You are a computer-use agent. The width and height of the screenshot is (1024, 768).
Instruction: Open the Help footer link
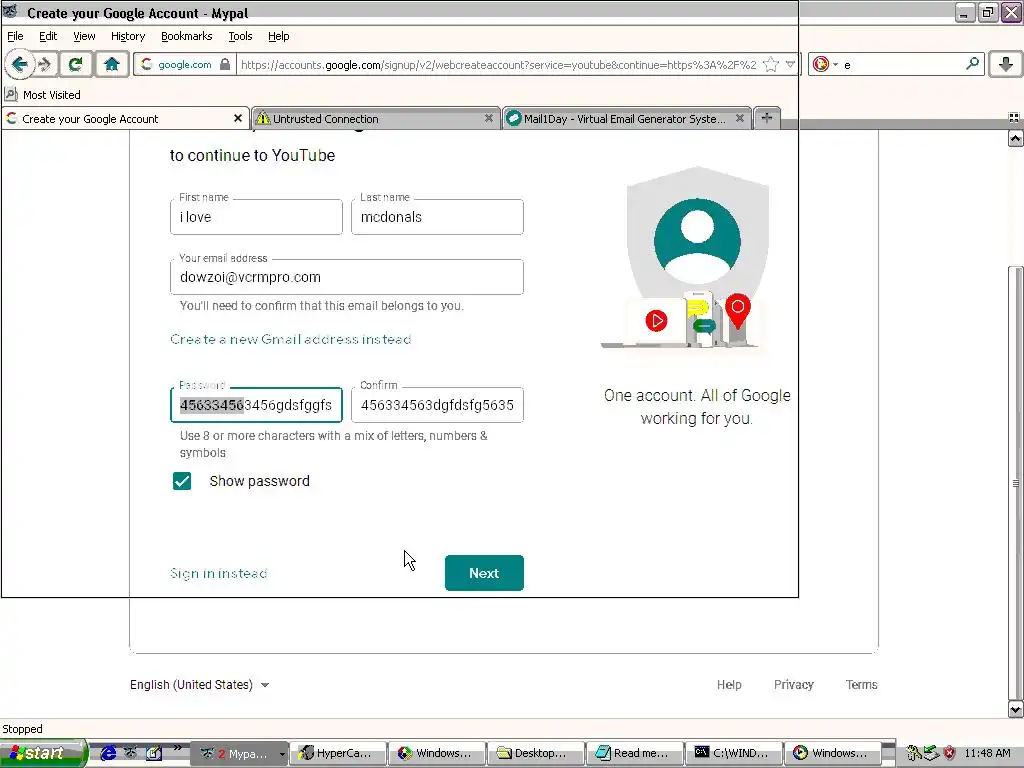click(x=729, y=684)
